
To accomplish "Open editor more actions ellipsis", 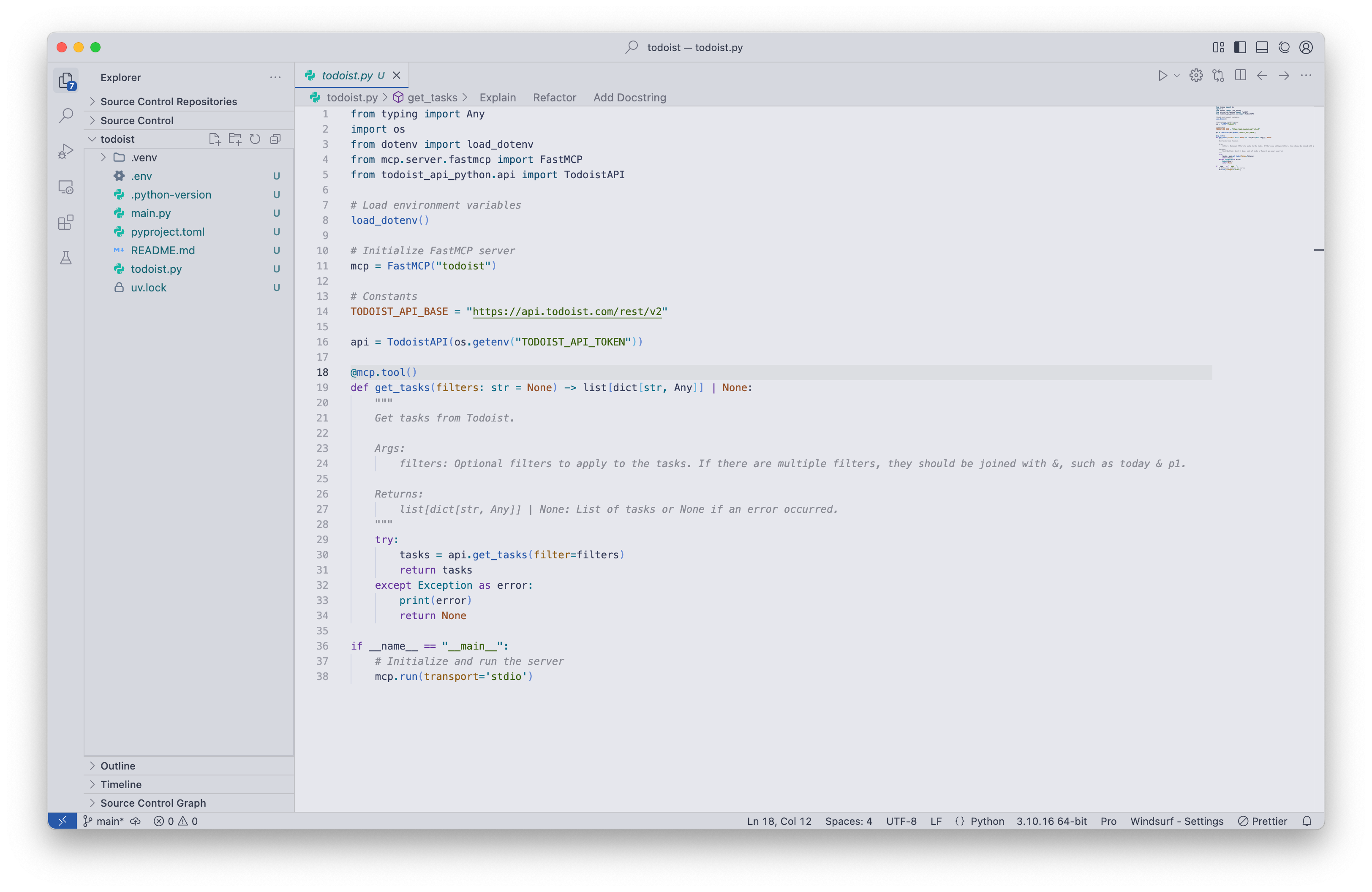I will coord(1306,76).
